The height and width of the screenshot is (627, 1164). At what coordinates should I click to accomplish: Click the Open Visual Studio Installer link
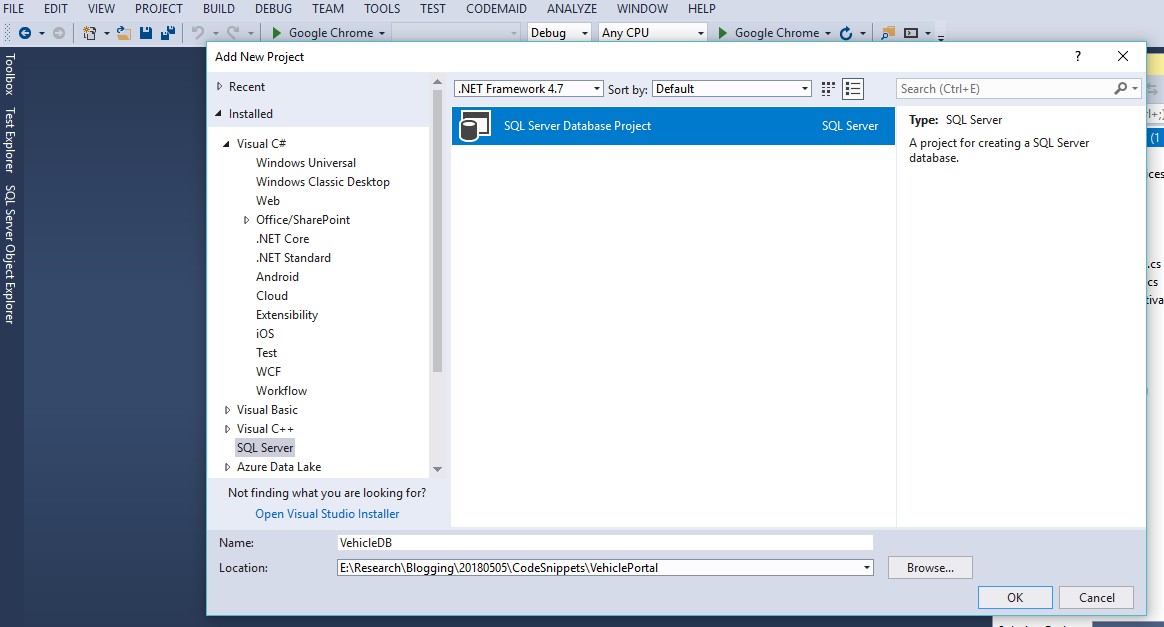coord(327,513)
